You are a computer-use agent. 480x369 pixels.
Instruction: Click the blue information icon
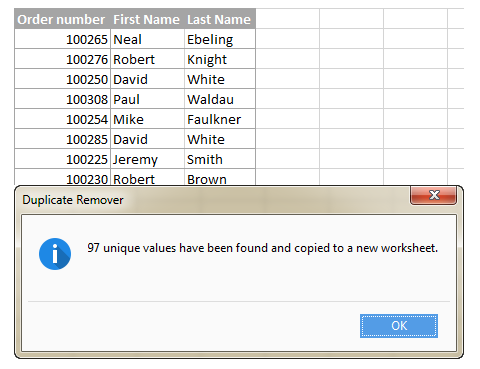(x=55, y=254)
